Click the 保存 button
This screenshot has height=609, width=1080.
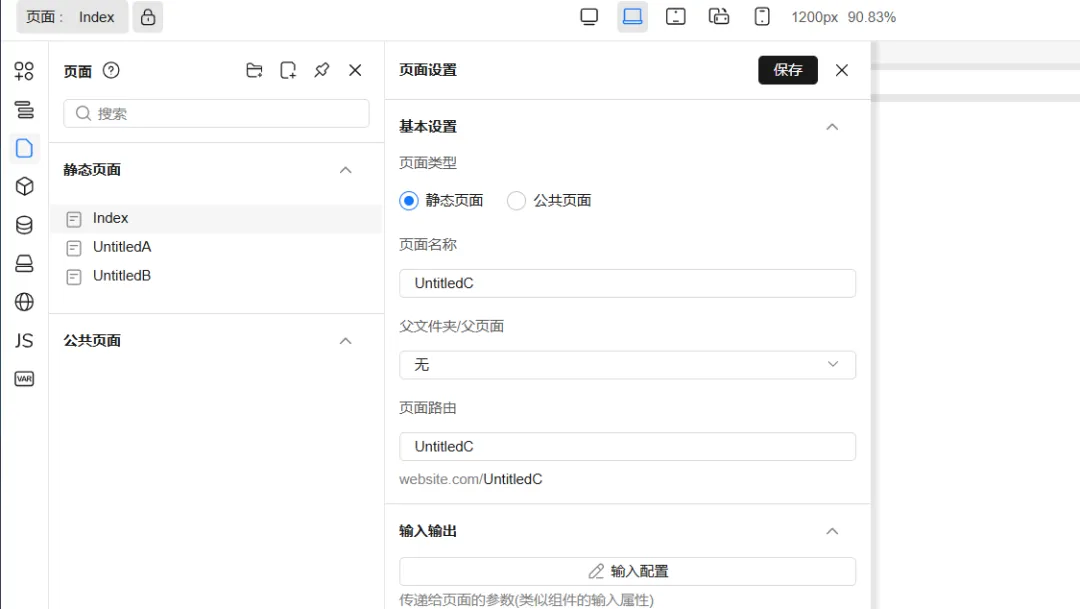click(788, 70)
